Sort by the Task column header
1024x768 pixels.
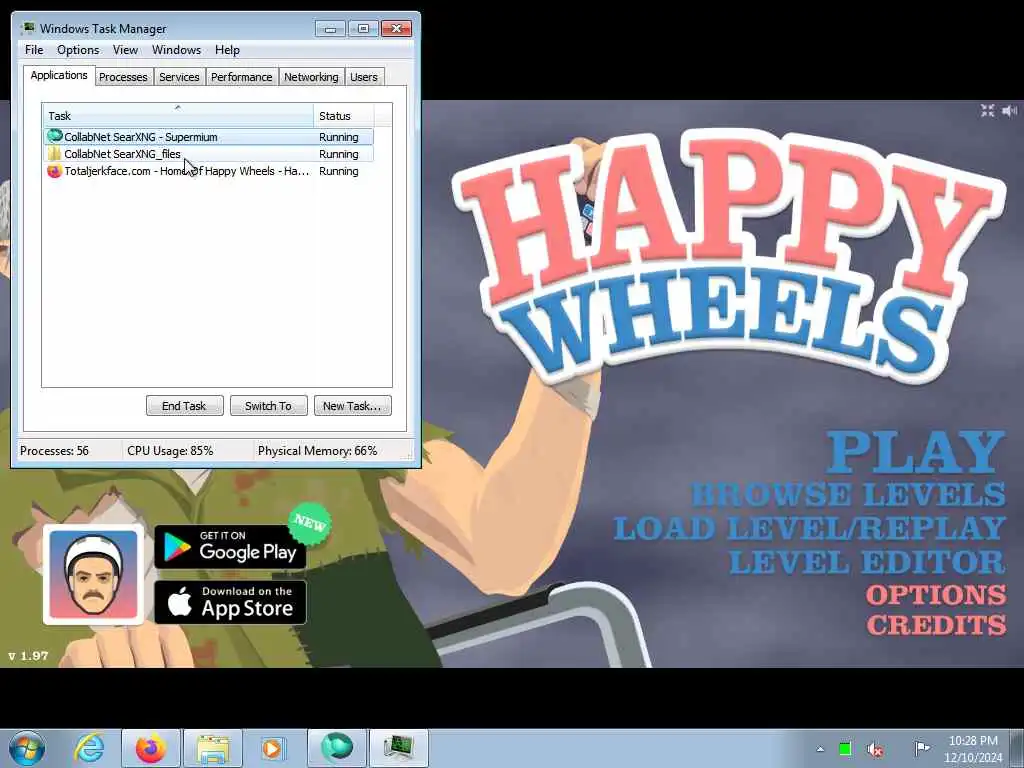point(178,116)
